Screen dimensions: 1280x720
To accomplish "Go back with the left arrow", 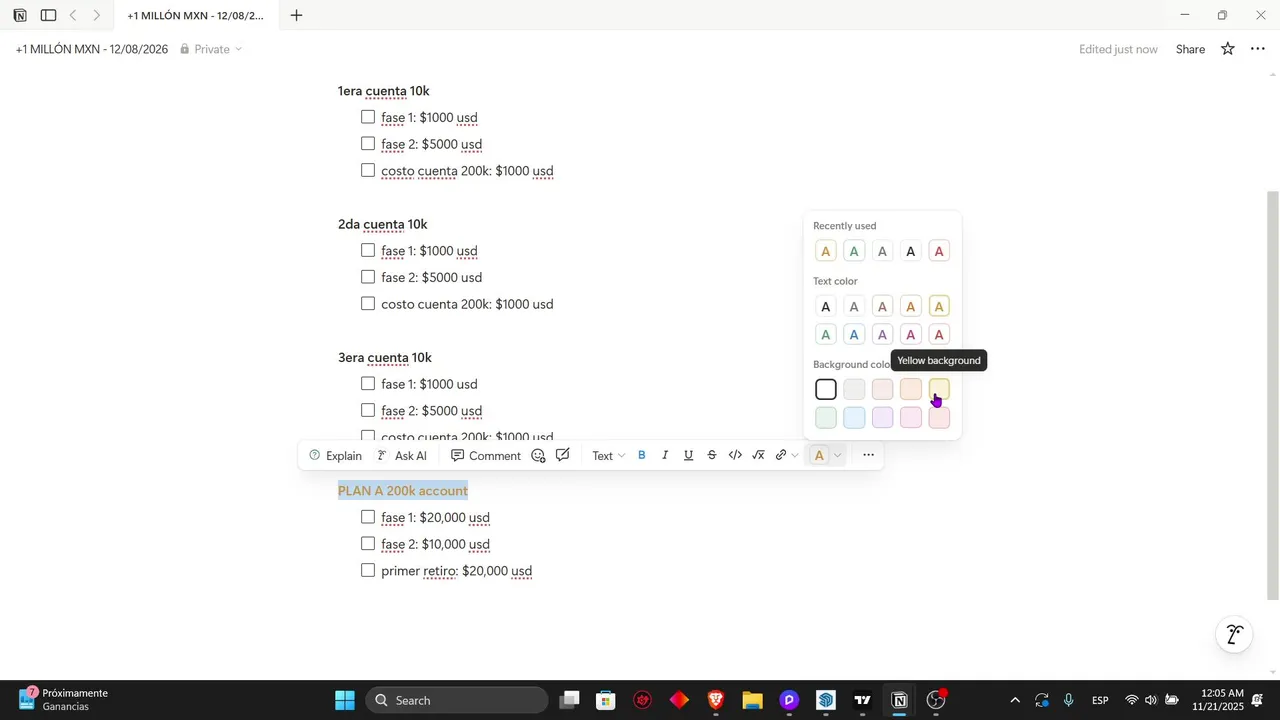I will click(73, 16).
